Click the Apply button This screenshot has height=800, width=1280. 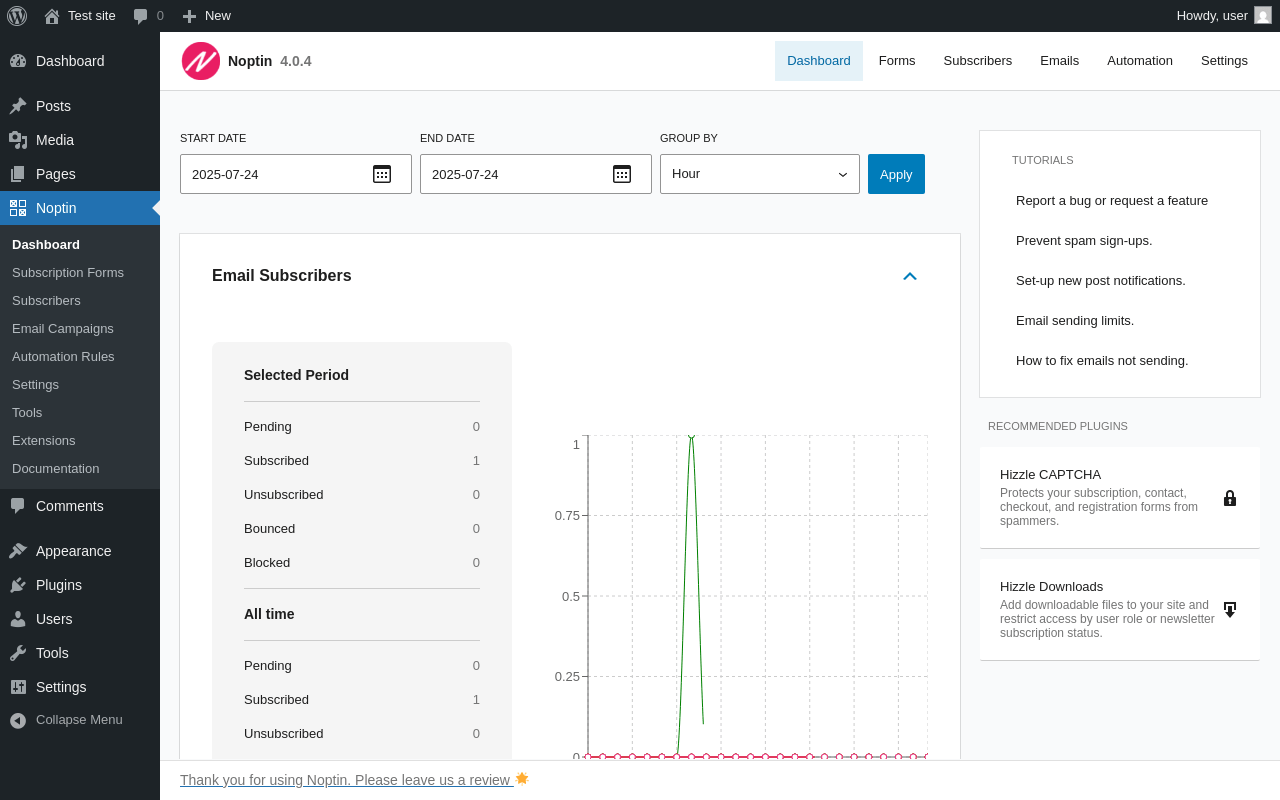click(896, 174)
